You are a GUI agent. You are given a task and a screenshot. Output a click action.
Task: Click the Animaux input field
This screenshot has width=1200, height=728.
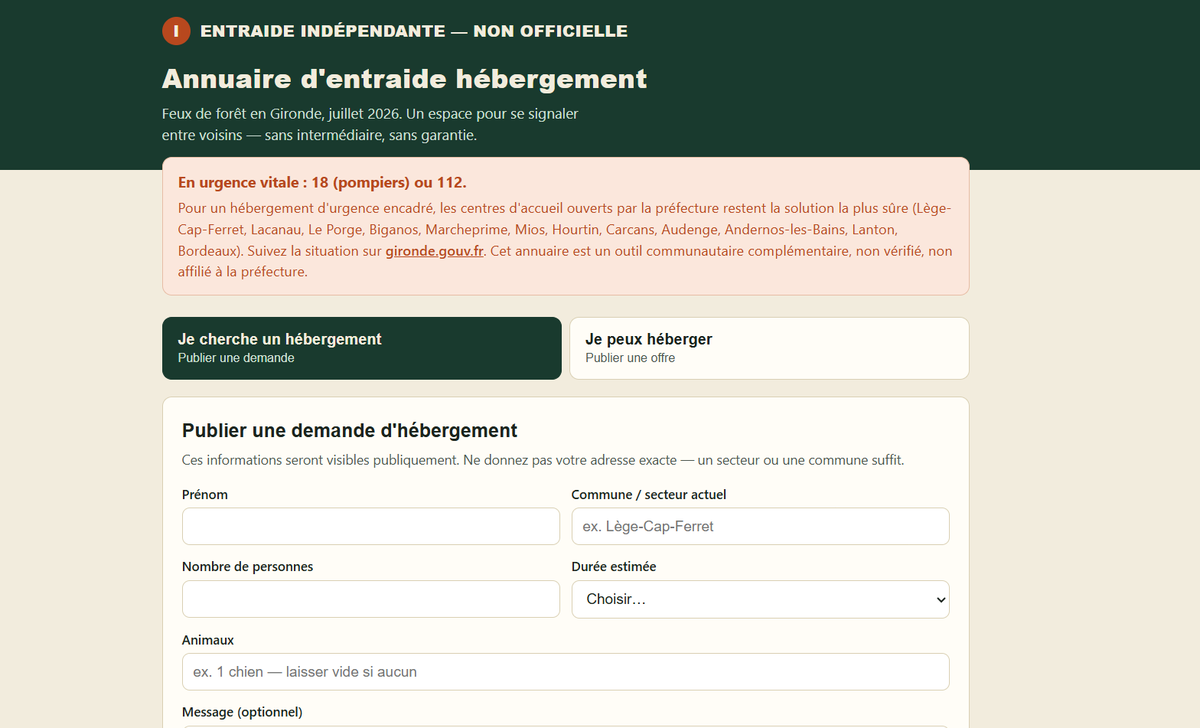coord(566,672)
